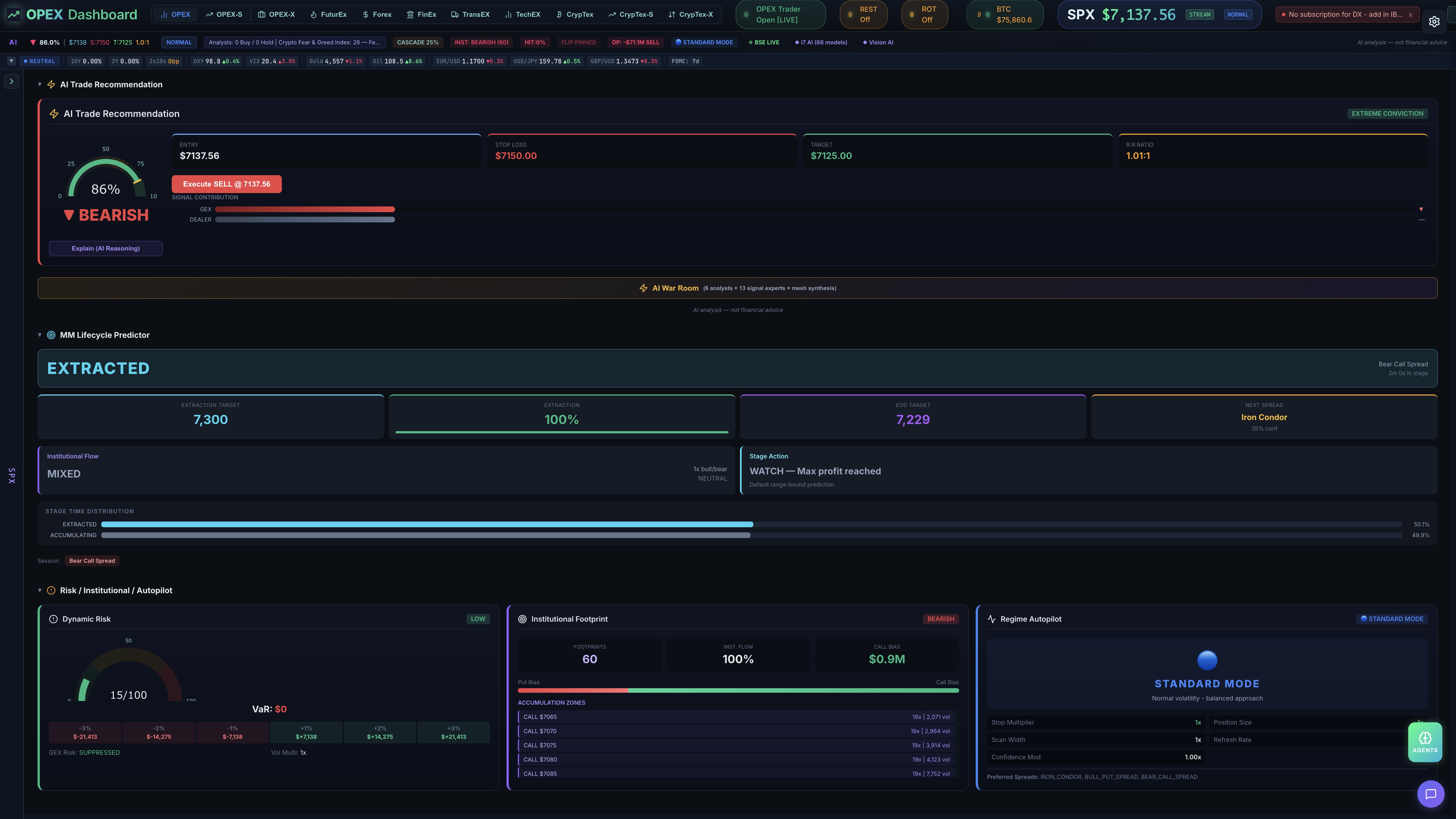Click the blue sphere Standard Mode icon

click(1207, 660)
